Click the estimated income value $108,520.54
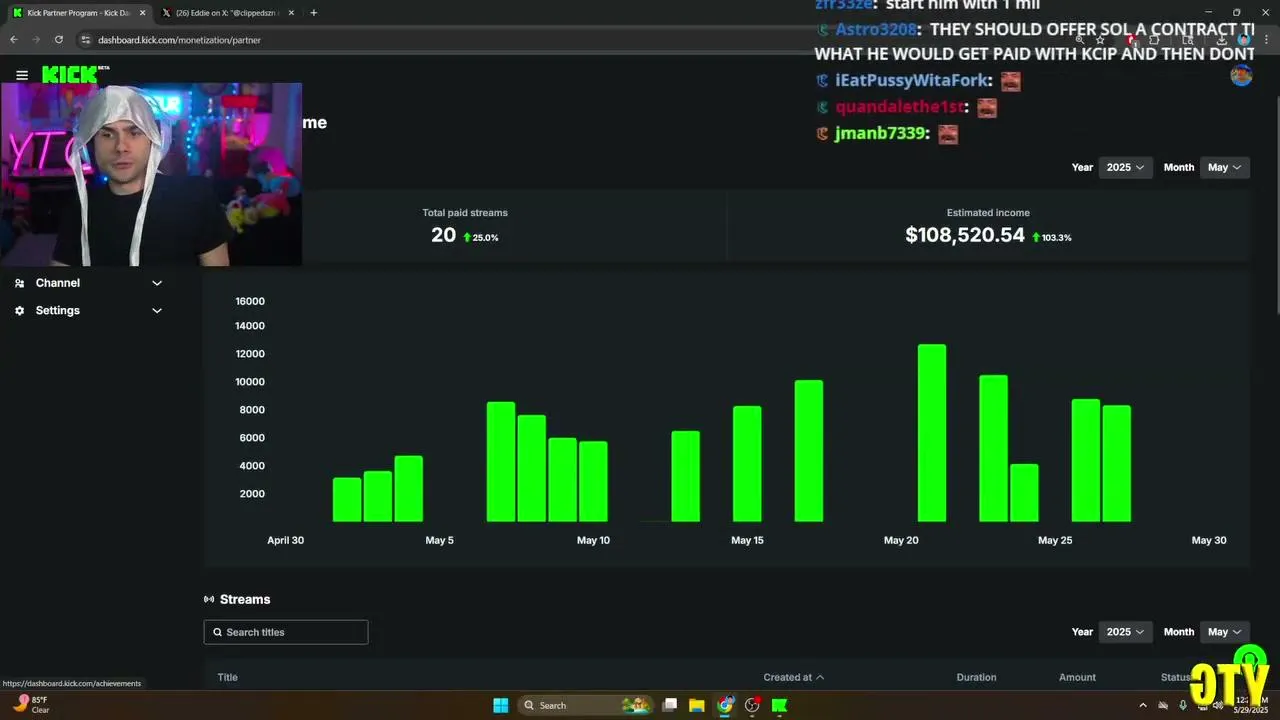This screenshot has width=1280, height=720. (x=965, y=235)
